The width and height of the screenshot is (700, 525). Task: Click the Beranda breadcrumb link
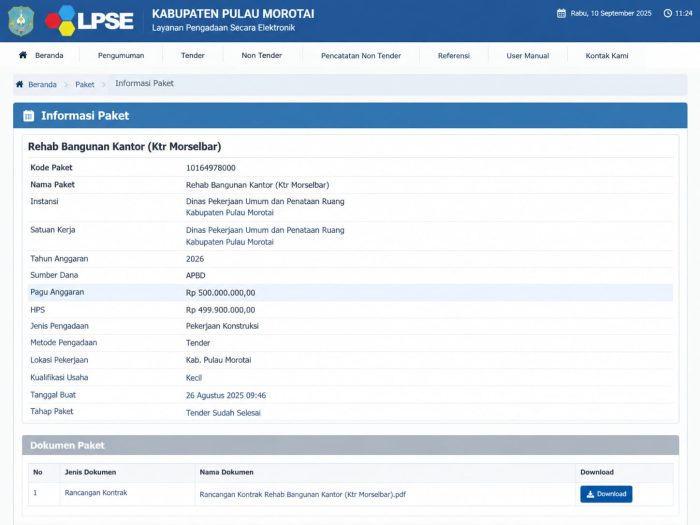click(42, 84)
